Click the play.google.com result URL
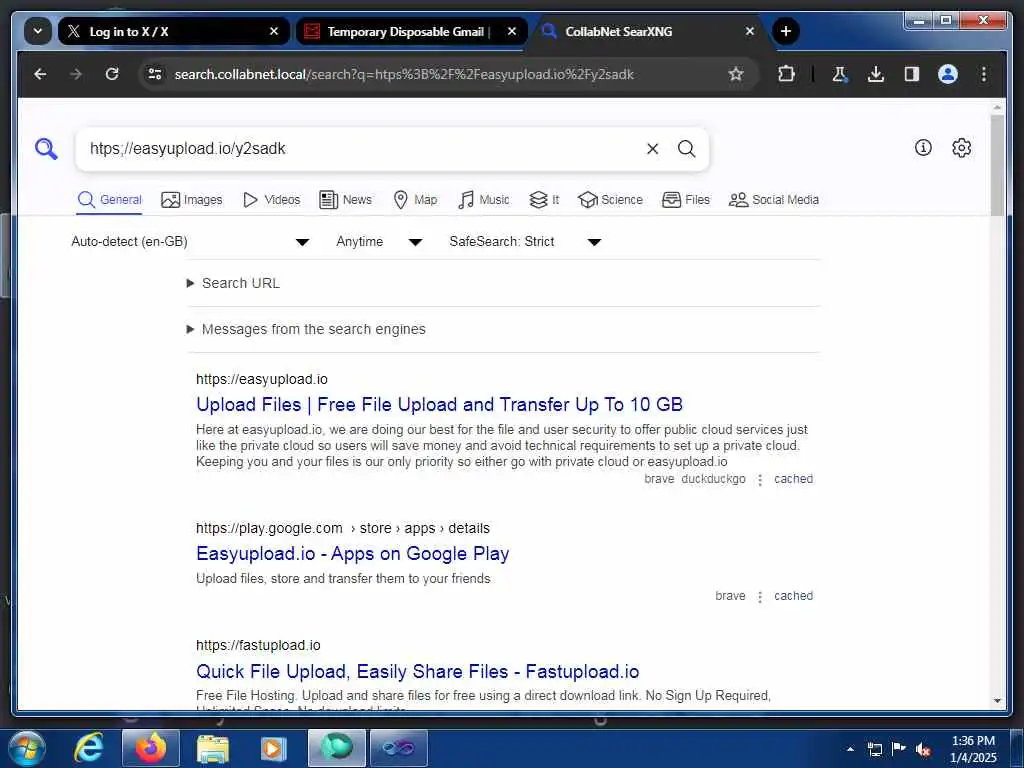Screen dimensions: 1024x768 point(343,528)
